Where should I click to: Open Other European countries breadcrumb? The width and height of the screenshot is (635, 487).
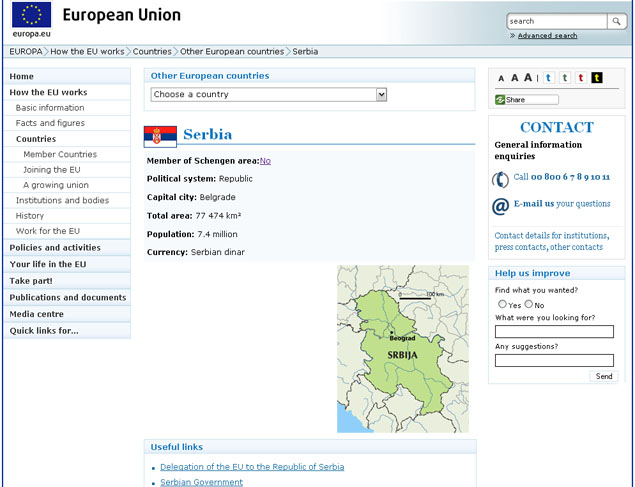232,51
